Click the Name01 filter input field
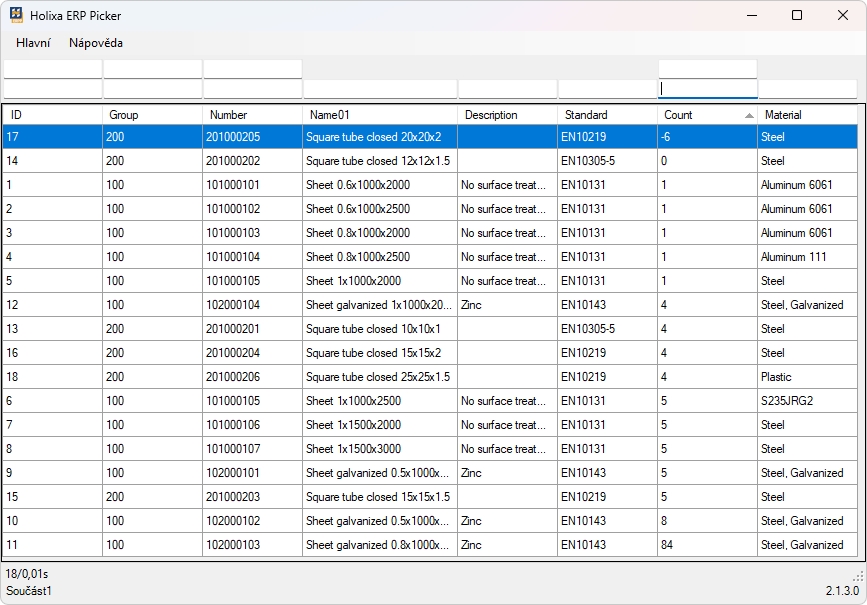This screenshot has height=605, width=867. (x=379, y=89)
